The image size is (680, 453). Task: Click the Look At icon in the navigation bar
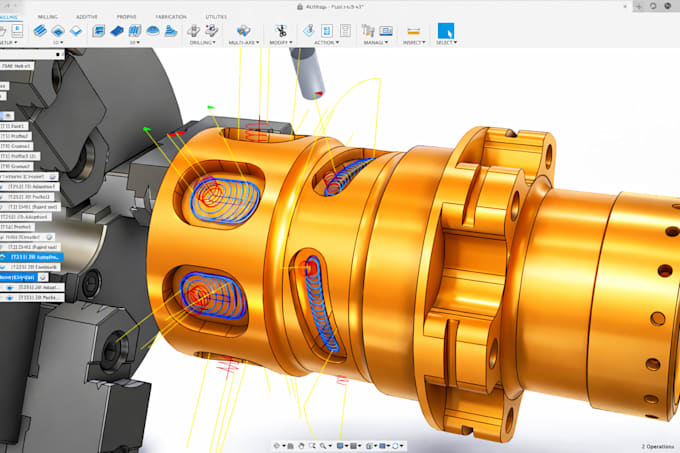tap(291, 446)
